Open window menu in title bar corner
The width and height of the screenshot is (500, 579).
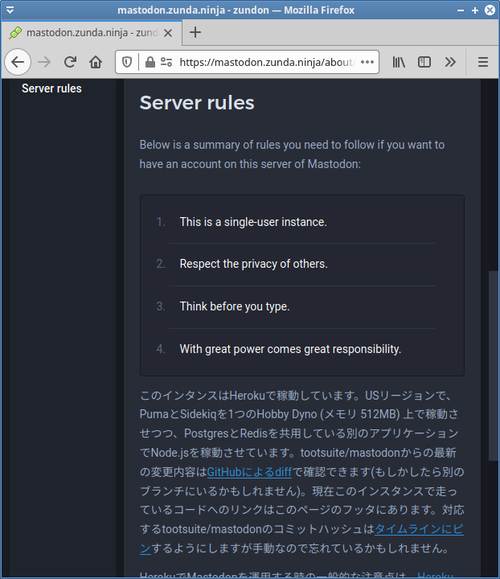(10, 10)
